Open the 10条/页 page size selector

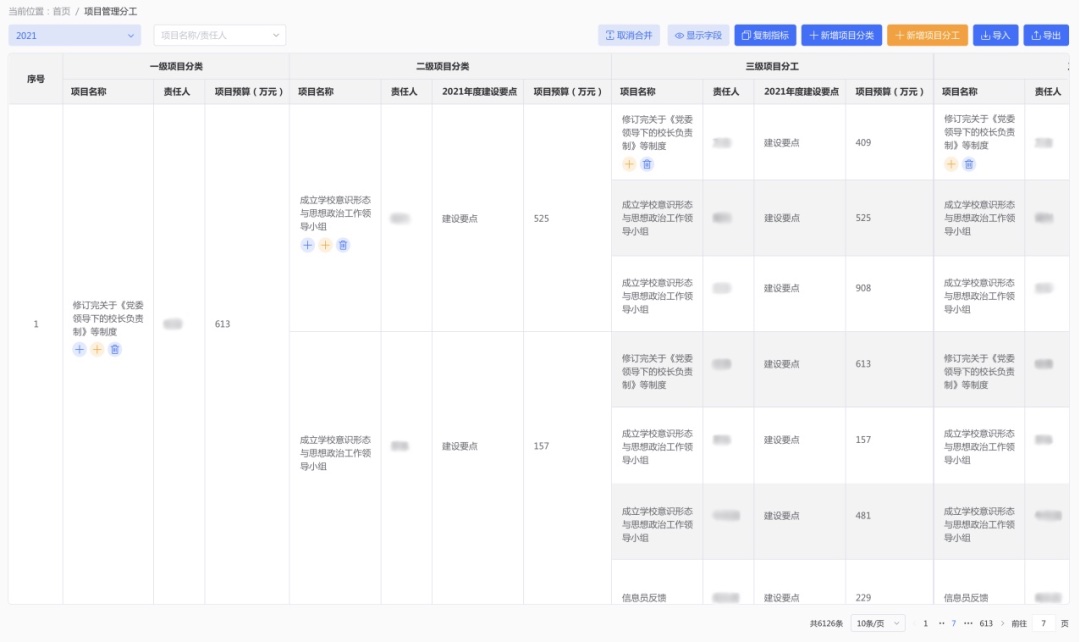coord(878,623)
